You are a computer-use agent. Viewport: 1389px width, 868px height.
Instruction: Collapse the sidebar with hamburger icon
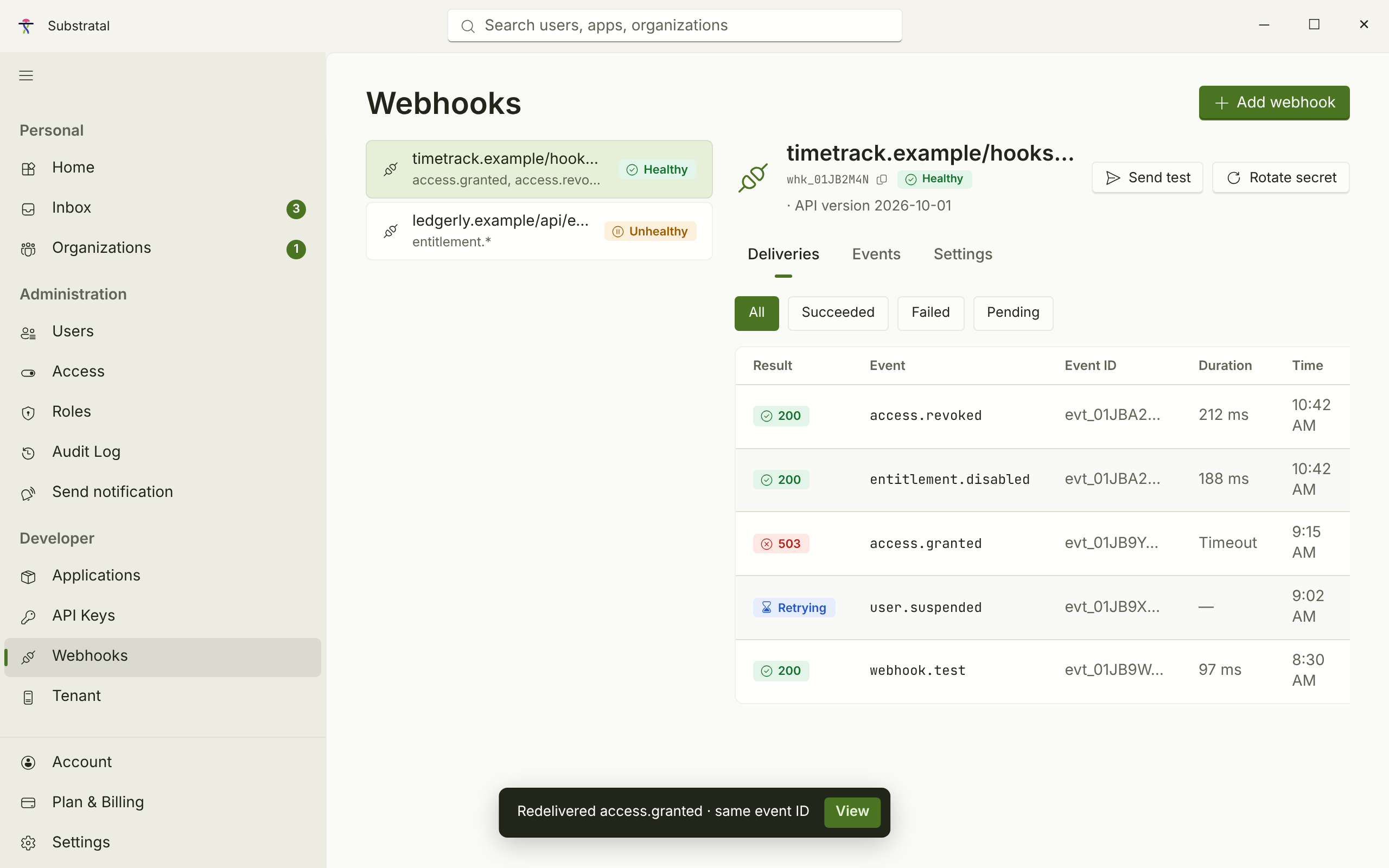[x=26, y=75]
